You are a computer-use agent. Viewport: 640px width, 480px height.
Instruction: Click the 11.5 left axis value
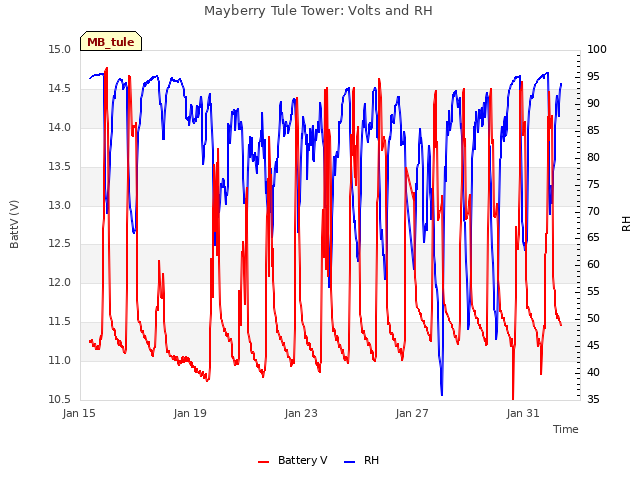pos(60,322)
